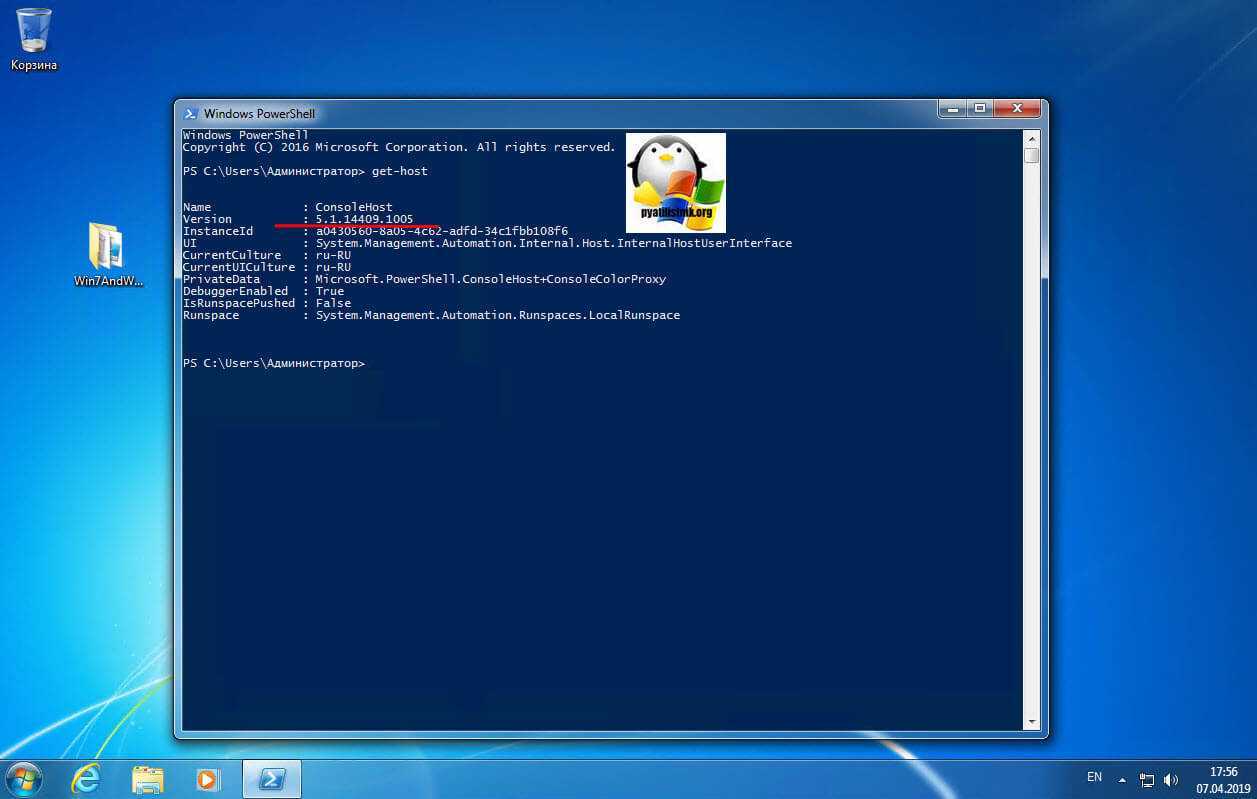This screenshot has height=799, width=1257.
Task: Click the PrivateData ConsoleColorProxy value
Action: coord(490,279)
